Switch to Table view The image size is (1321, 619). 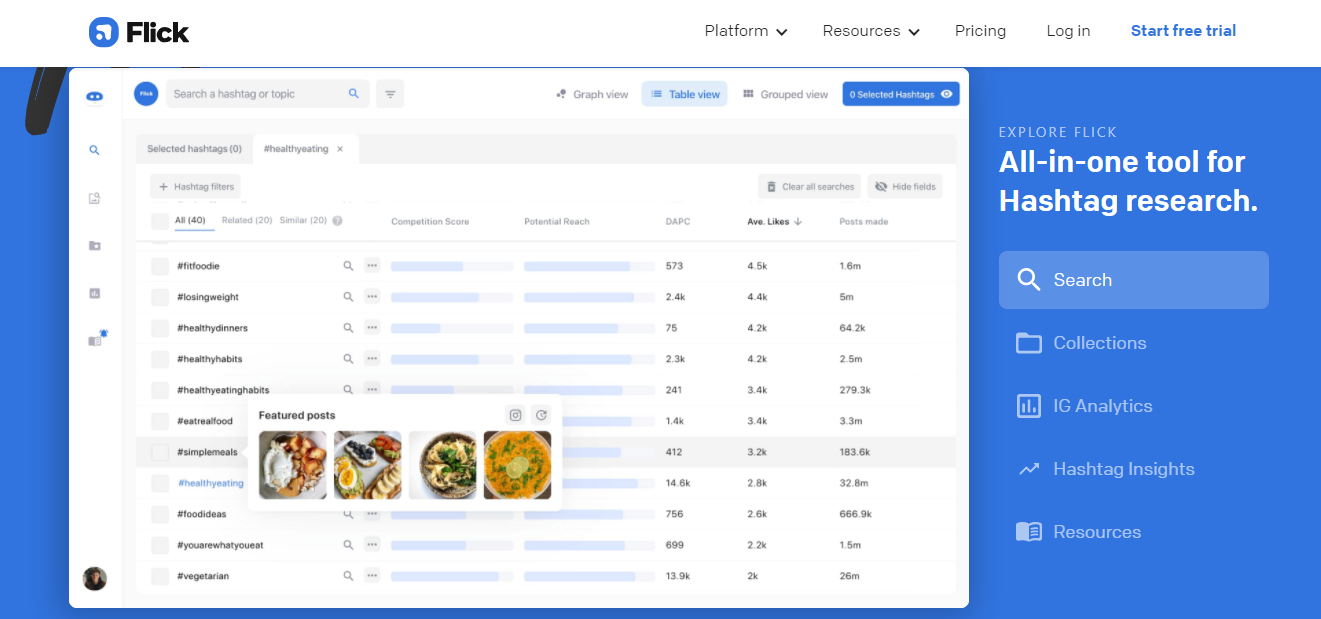click(x=685, y=94)
